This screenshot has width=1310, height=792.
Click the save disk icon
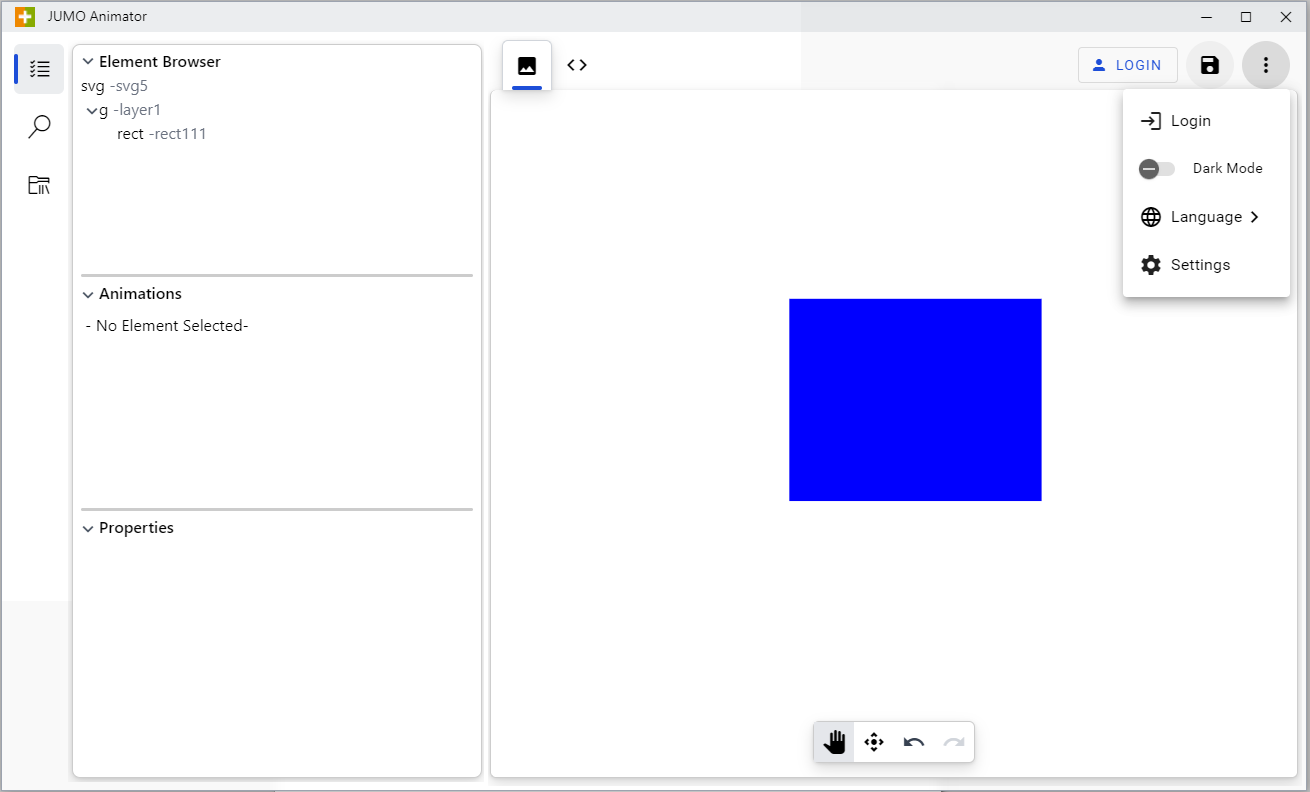tap(1209, 65)
